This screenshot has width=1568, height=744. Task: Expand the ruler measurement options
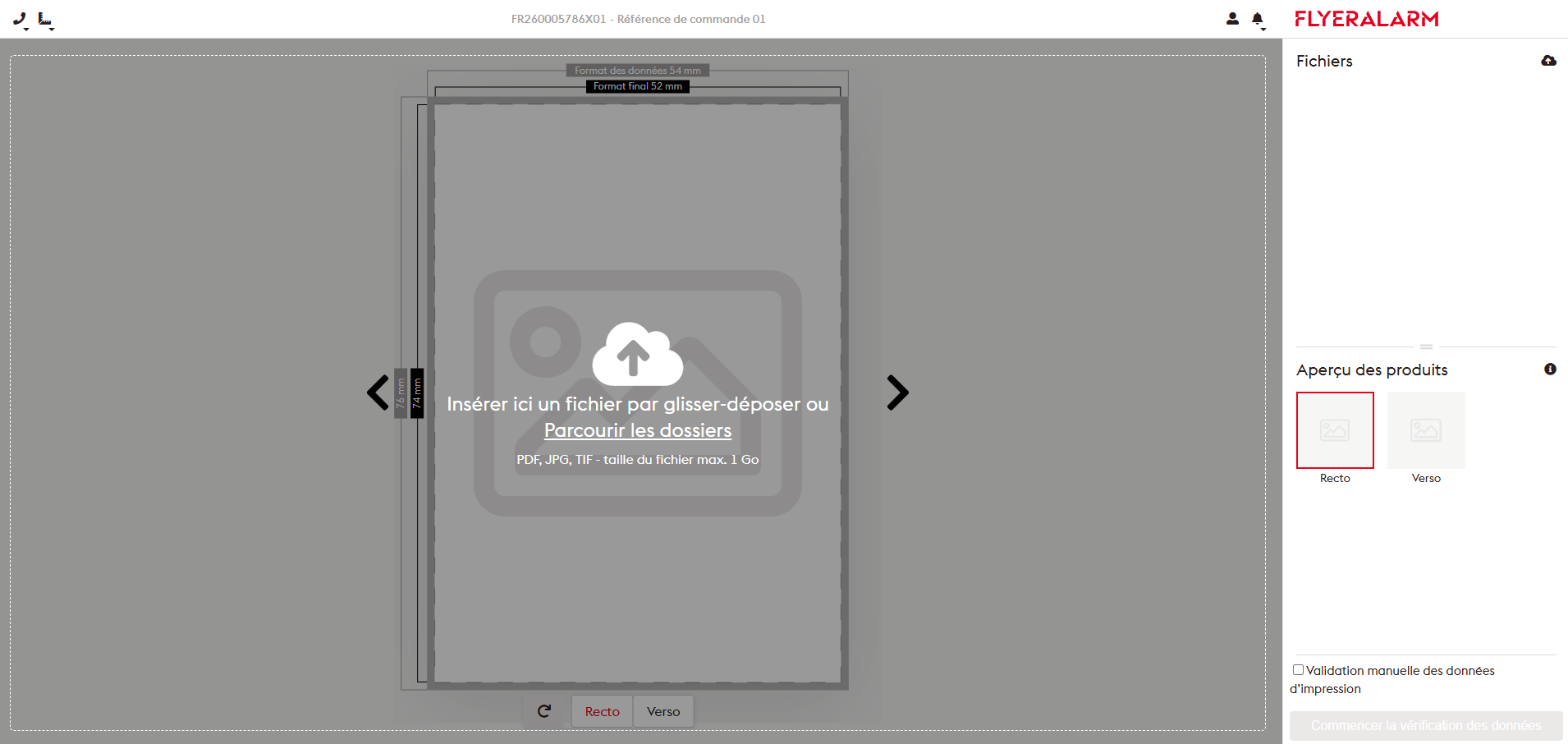pyautogui.click(x=46, y=20)
